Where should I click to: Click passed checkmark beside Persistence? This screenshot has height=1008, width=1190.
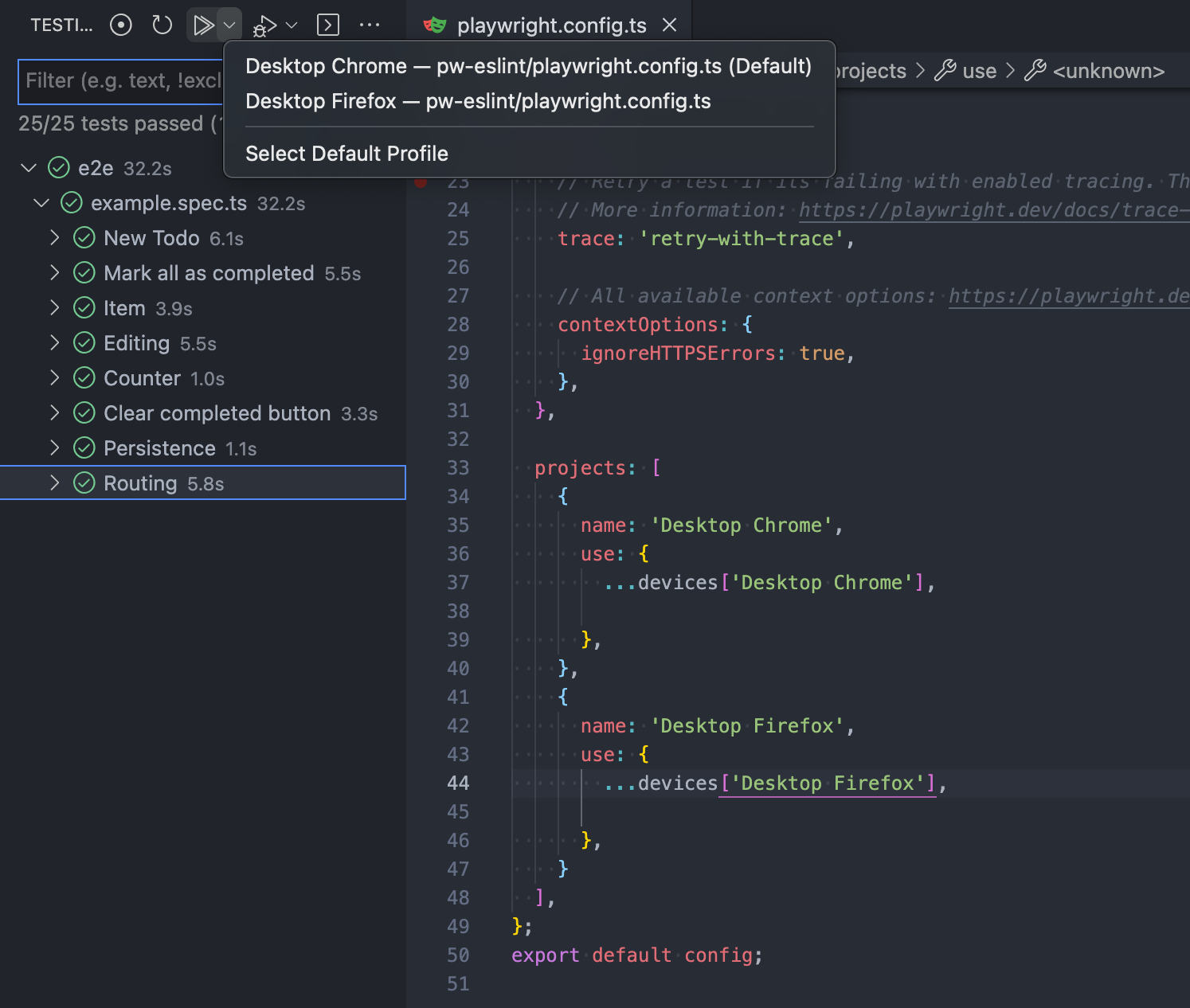[84, 448]
